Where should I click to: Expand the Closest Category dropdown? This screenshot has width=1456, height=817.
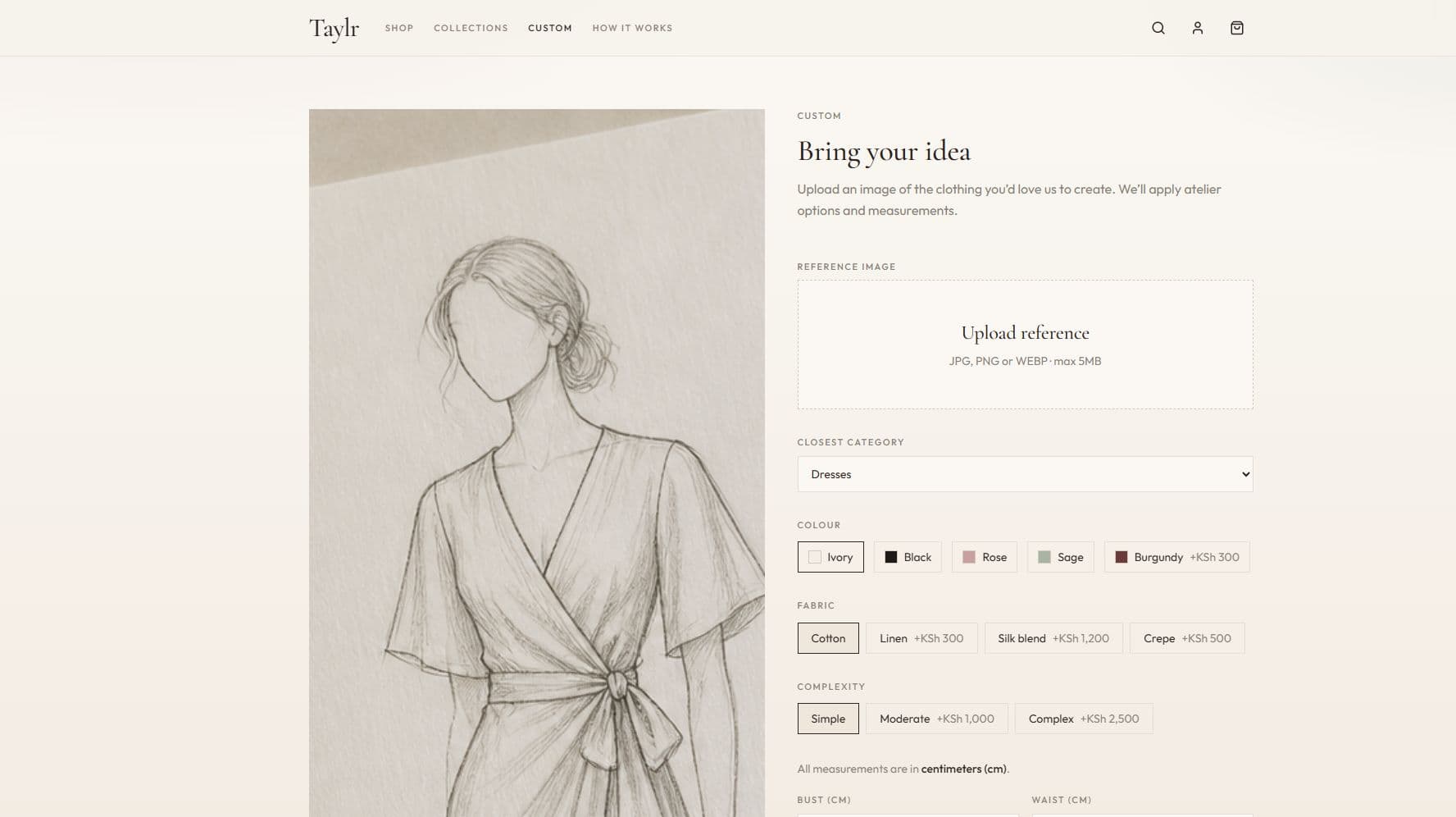click(x=1025, y=474)
